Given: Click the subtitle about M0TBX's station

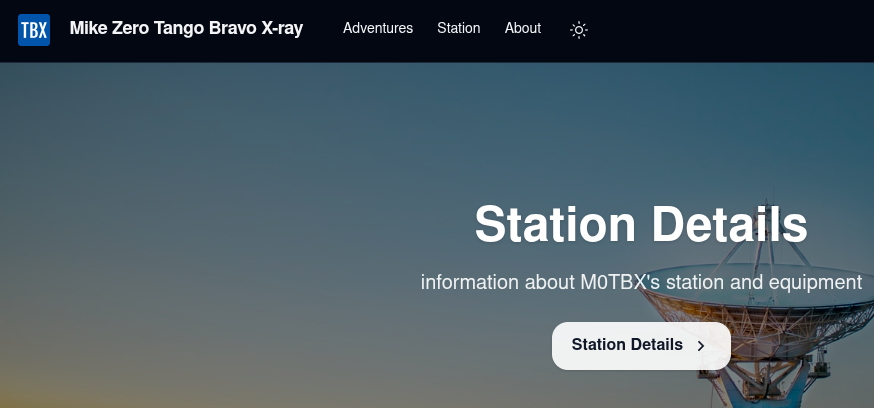Looking at the screenshot, I should click(x=640, y=283).
